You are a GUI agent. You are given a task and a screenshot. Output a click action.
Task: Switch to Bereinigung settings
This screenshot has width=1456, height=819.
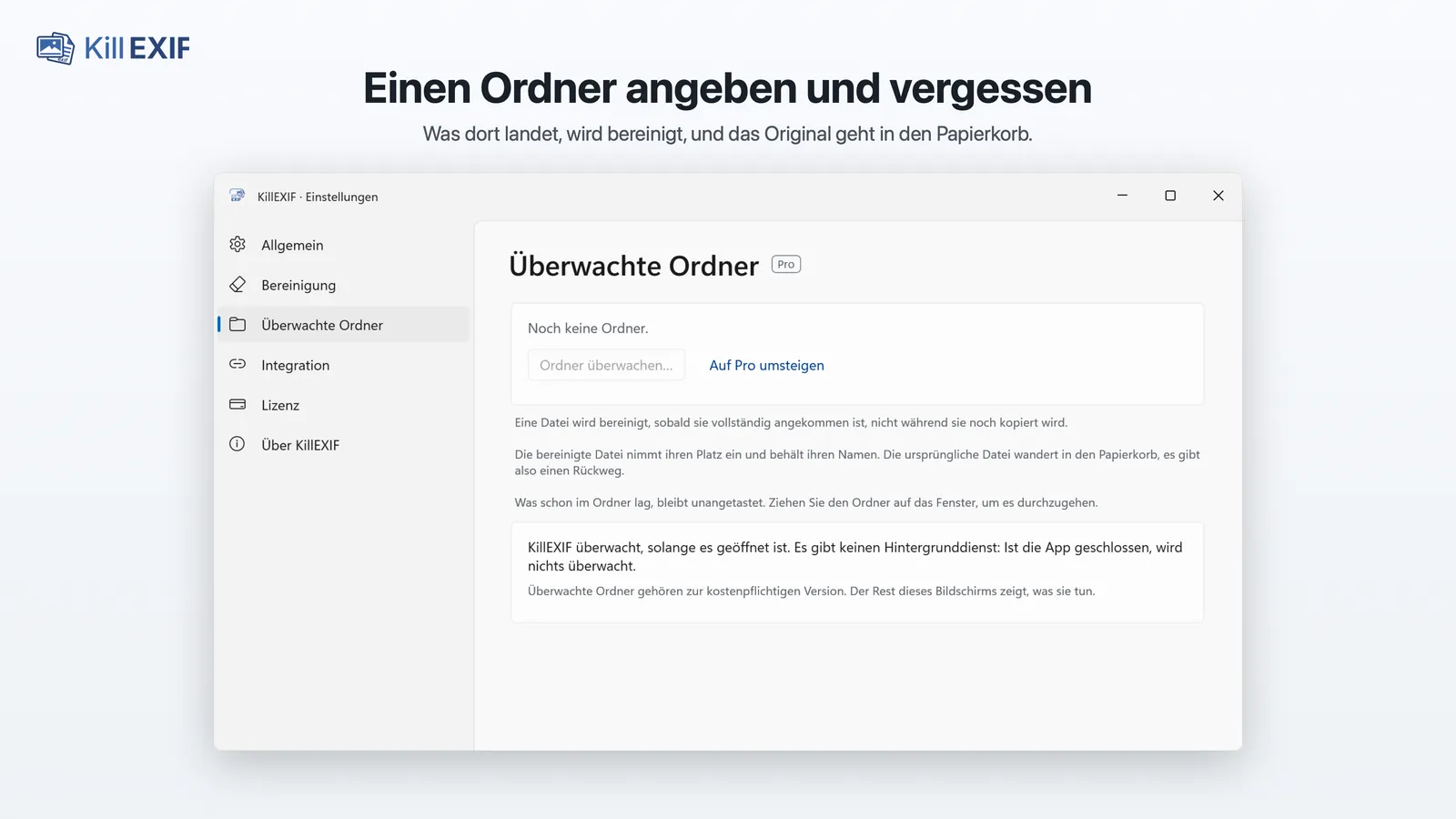[x=344, y=285]
